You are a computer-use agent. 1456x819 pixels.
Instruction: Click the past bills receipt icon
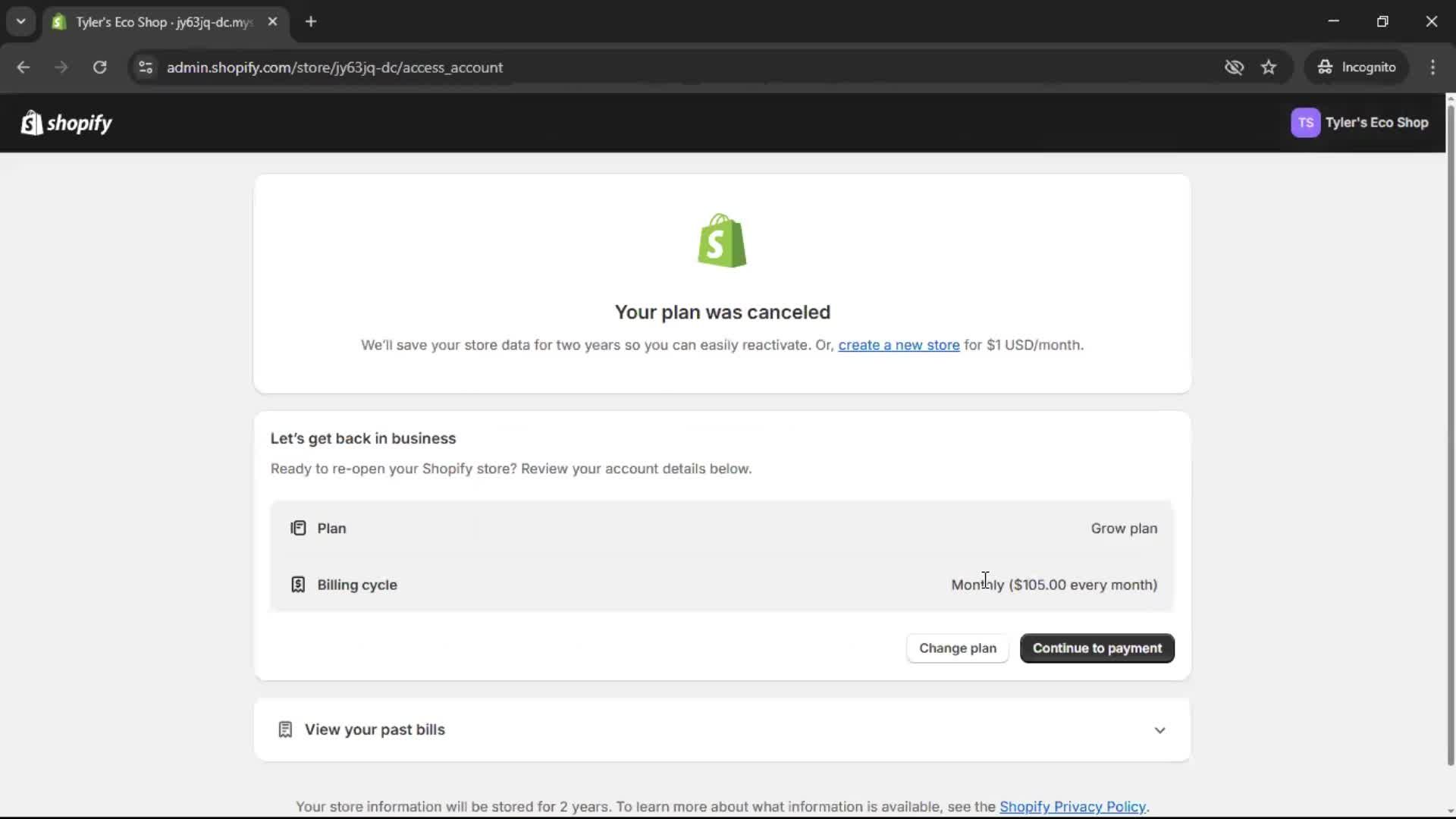point(285,730)
